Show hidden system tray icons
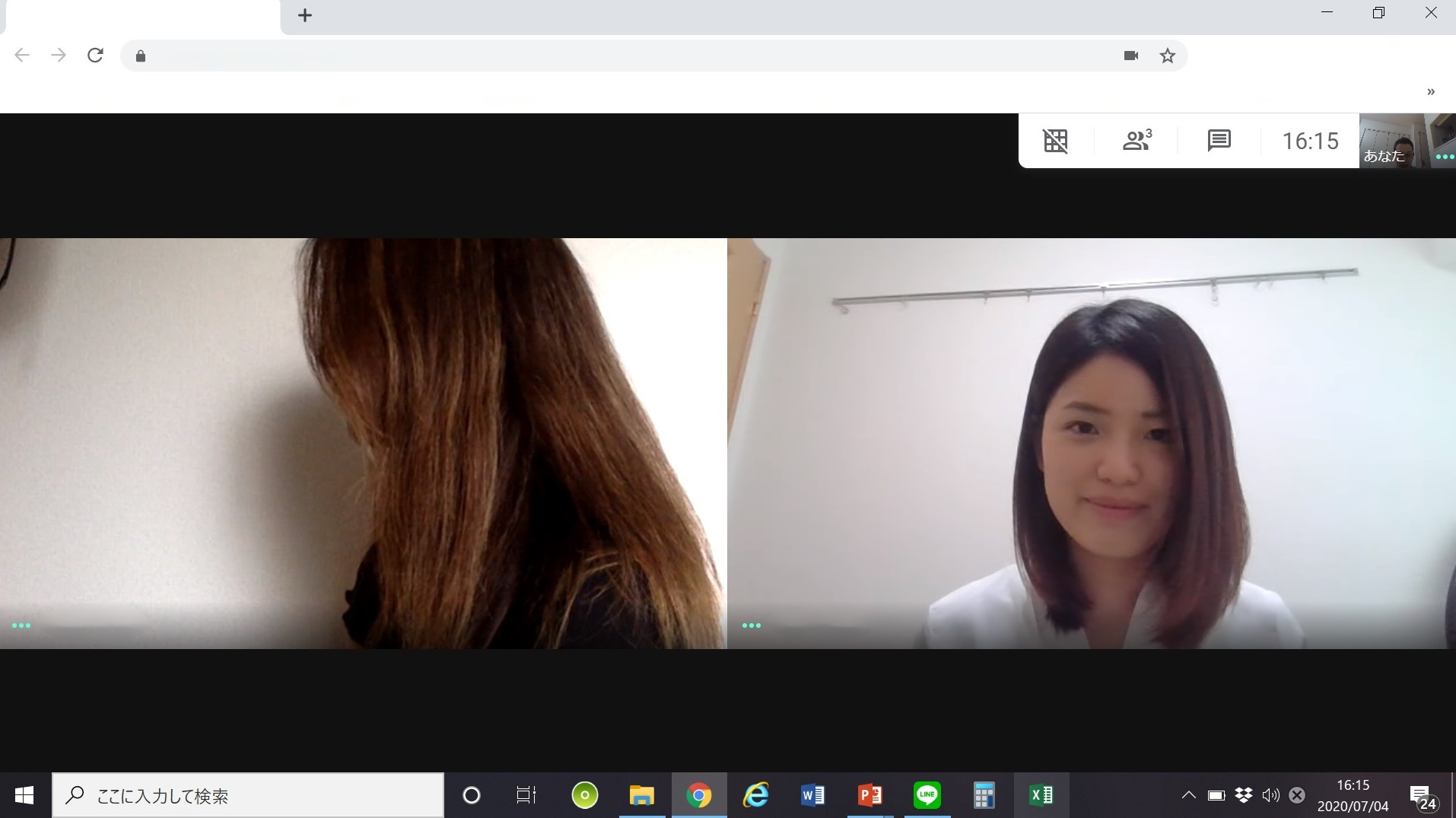1456x818 pixels. [x=1187, y=795]
